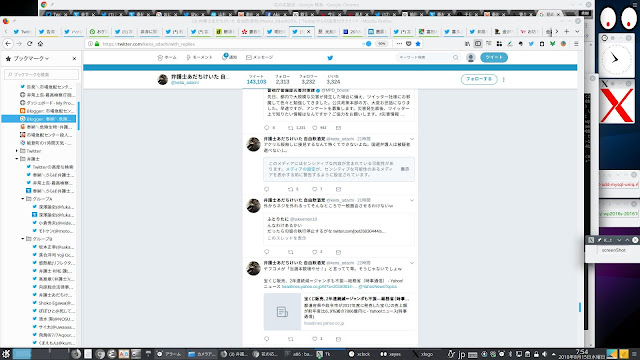Collapse the 弁護士 bookmark folder

[x=17, y=159]
